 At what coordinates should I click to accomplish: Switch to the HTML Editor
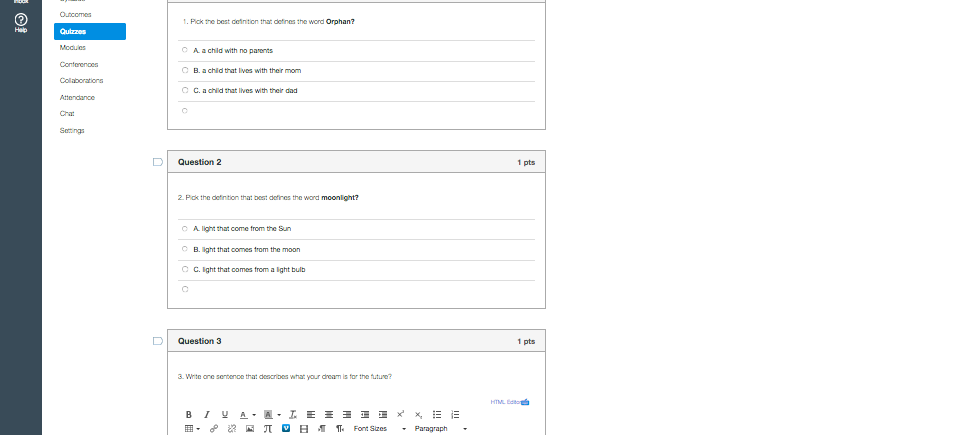click(509, 402)
